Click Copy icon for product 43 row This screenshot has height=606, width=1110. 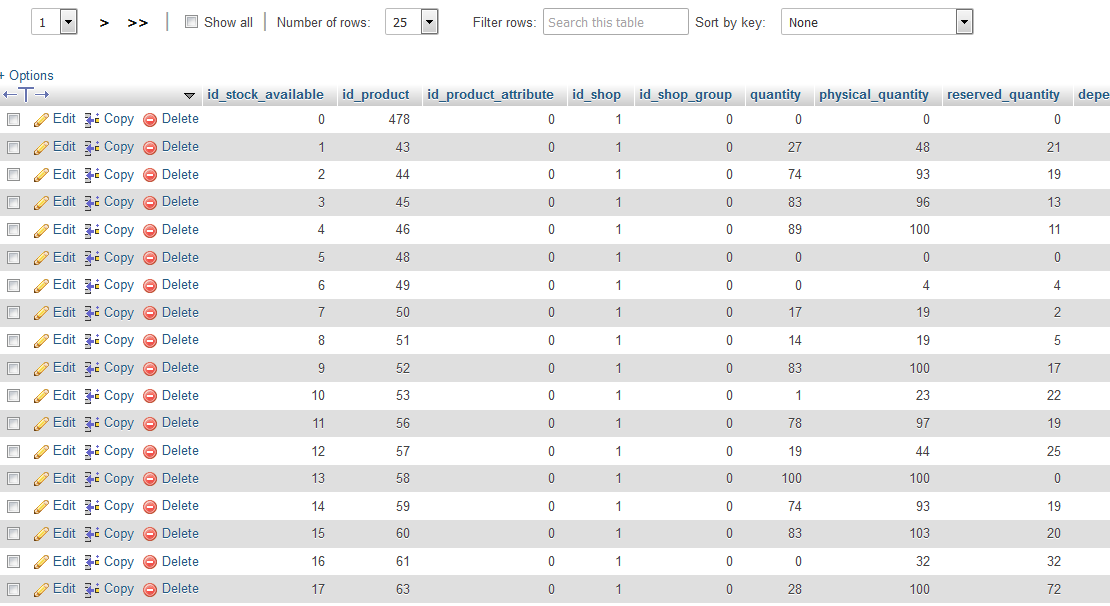(x=92, y=147)
